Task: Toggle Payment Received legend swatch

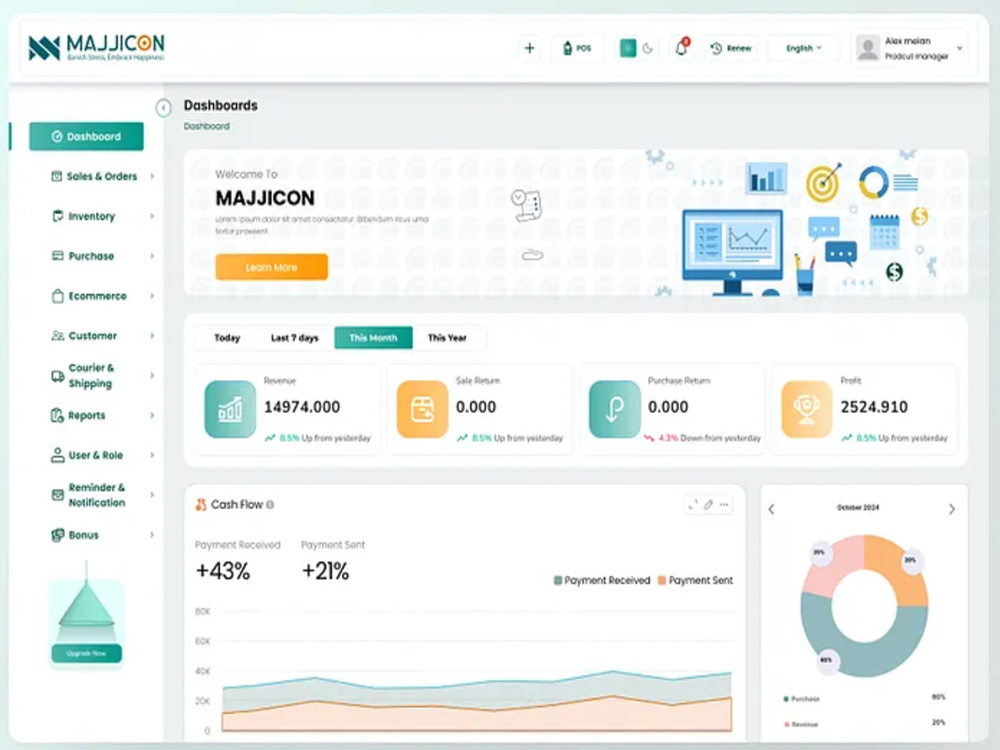Action: click(x=558, y=580)
